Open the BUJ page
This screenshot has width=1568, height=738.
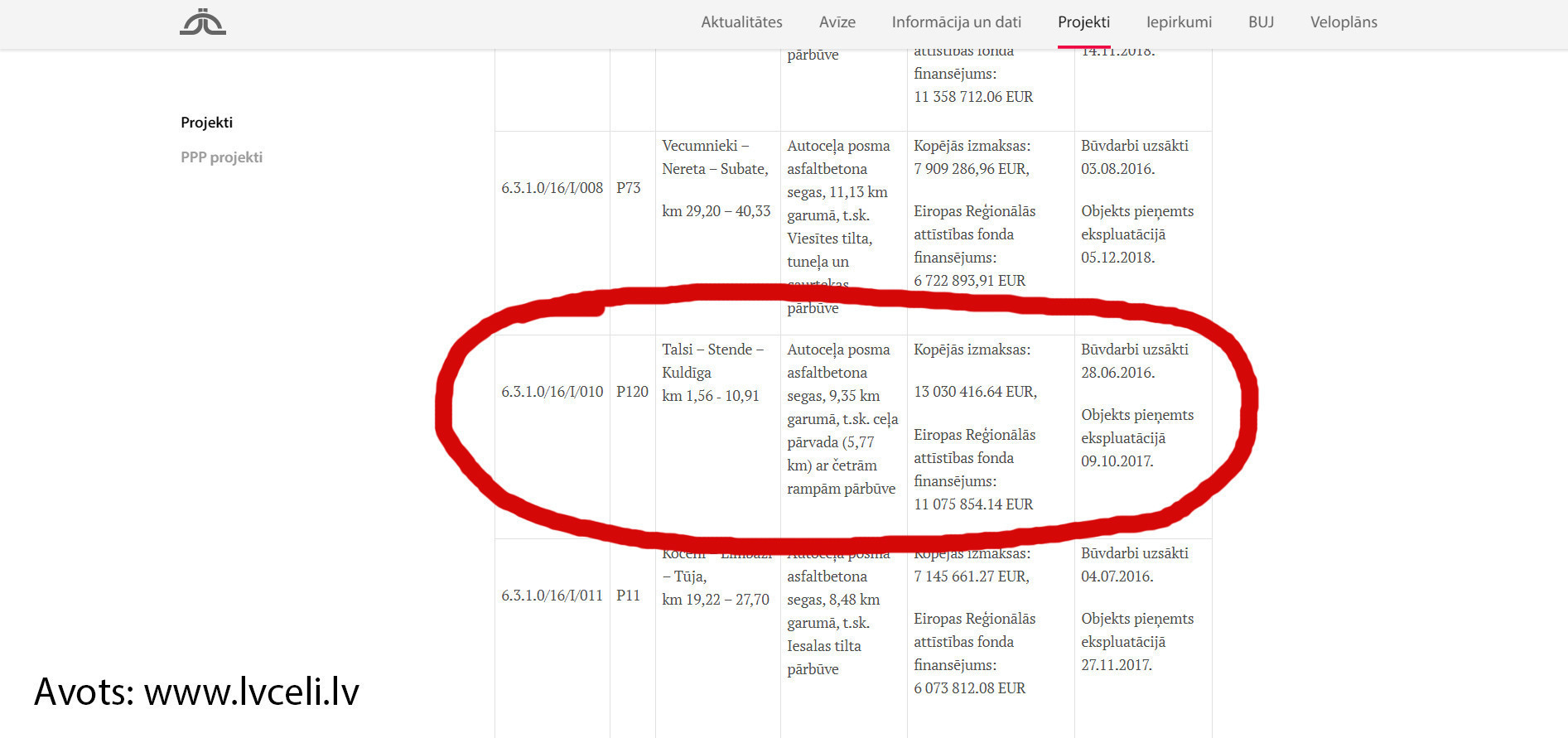coord(1261,22)
